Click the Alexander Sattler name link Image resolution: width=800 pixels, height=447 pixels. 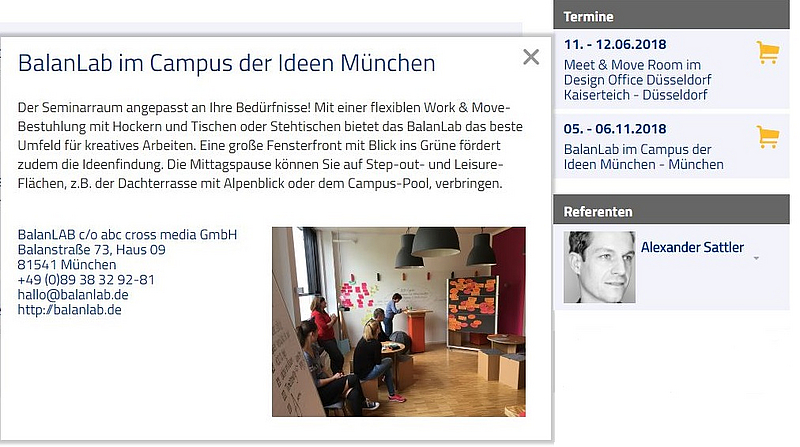(x=692, y=247)
